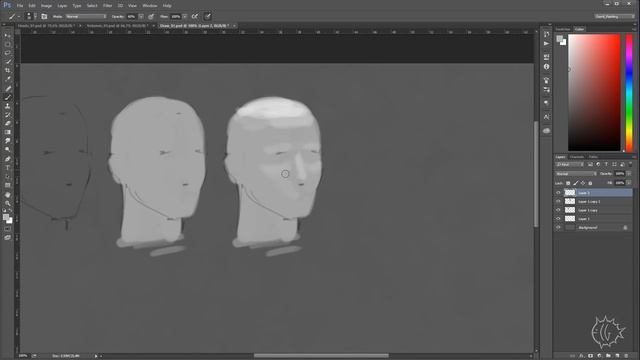The image size is (640, 360).
Task: Open the Window menu
Action: click(x=150, y=6)
